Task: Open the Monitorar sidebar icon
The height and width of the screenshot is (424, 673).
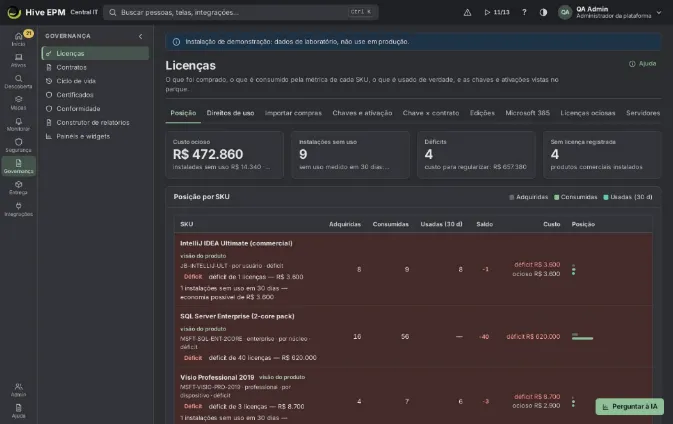Action: click(18, 124)
